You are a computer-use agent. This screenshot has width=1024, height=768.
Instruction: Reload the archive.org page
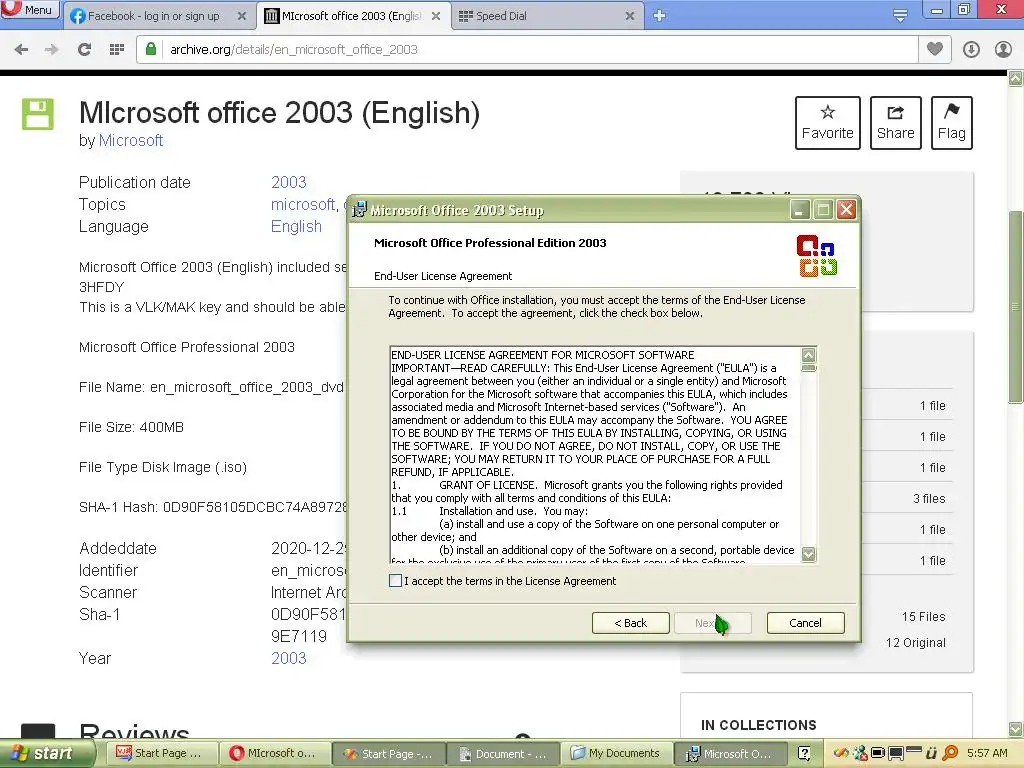[x=84, y=50]
